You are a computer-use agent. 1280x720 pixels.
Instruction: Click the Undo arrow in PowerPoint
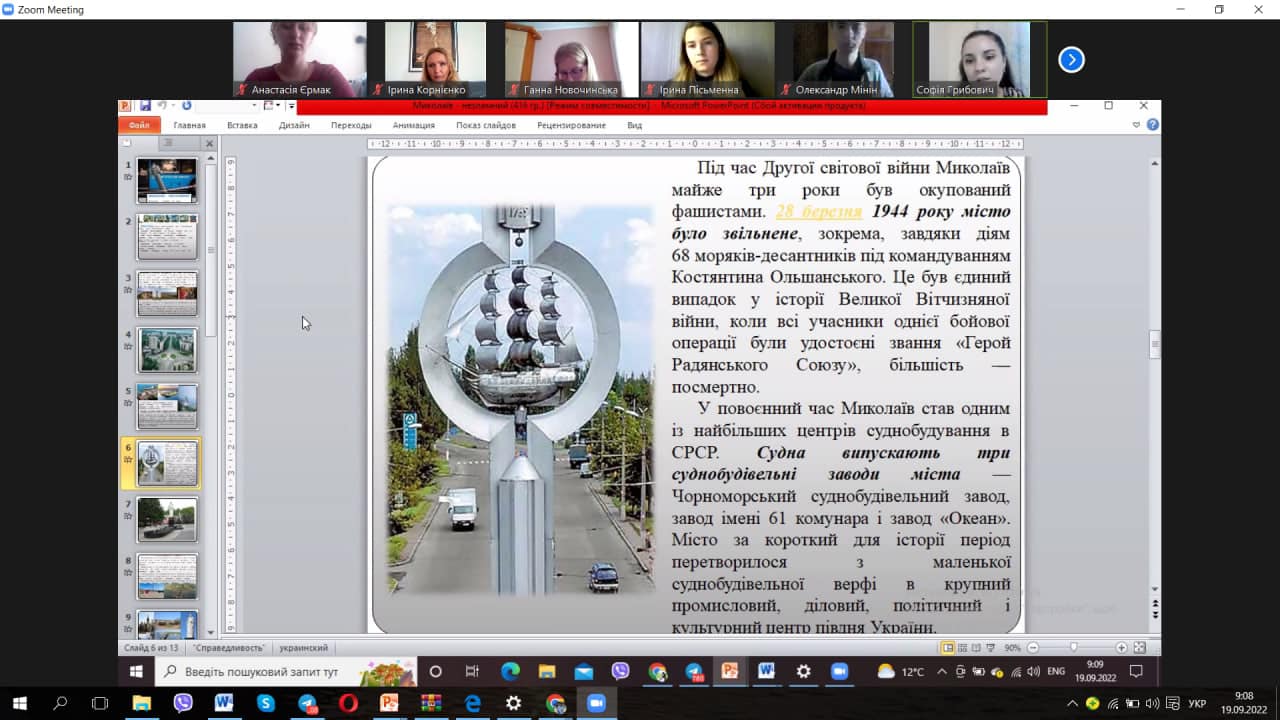(162, 106)
